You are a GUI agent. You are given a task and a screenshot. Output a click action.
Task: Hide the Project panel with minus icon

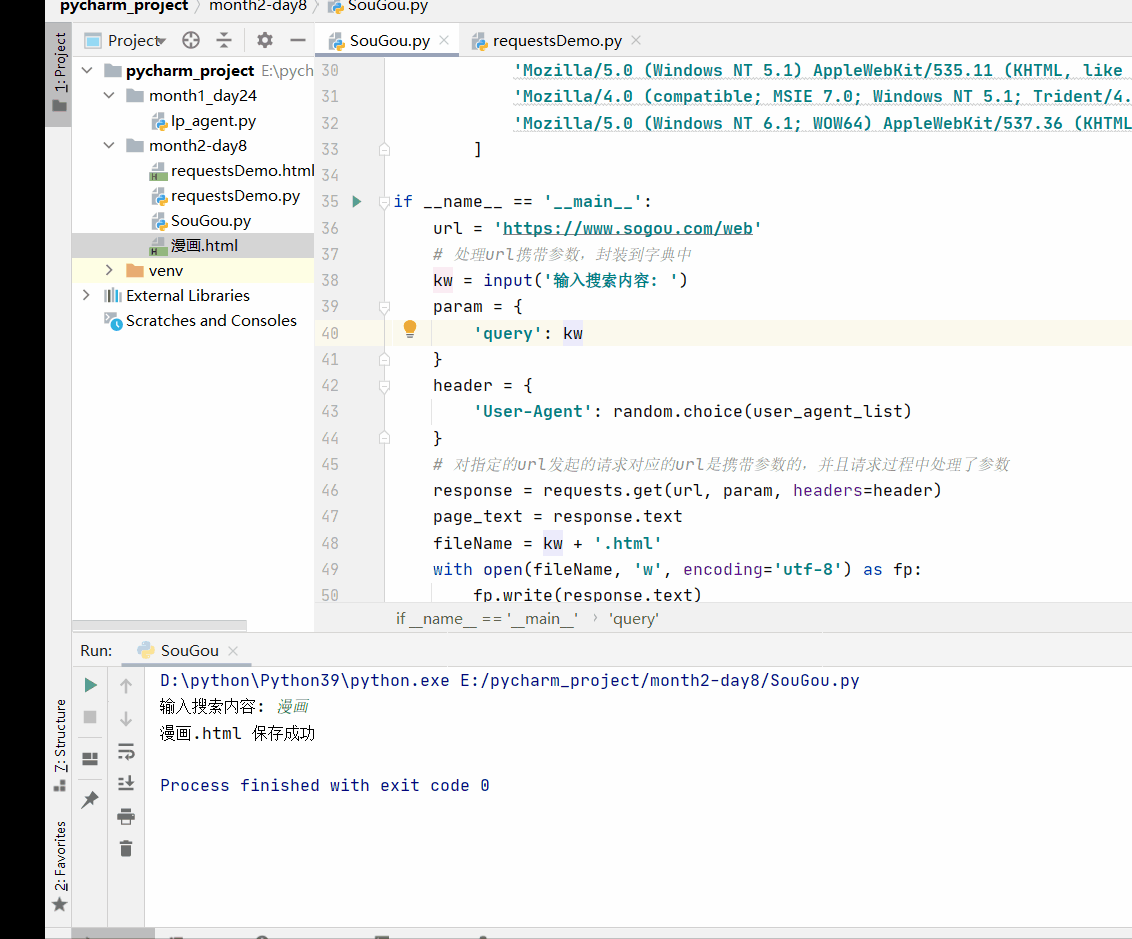point(297,40)
